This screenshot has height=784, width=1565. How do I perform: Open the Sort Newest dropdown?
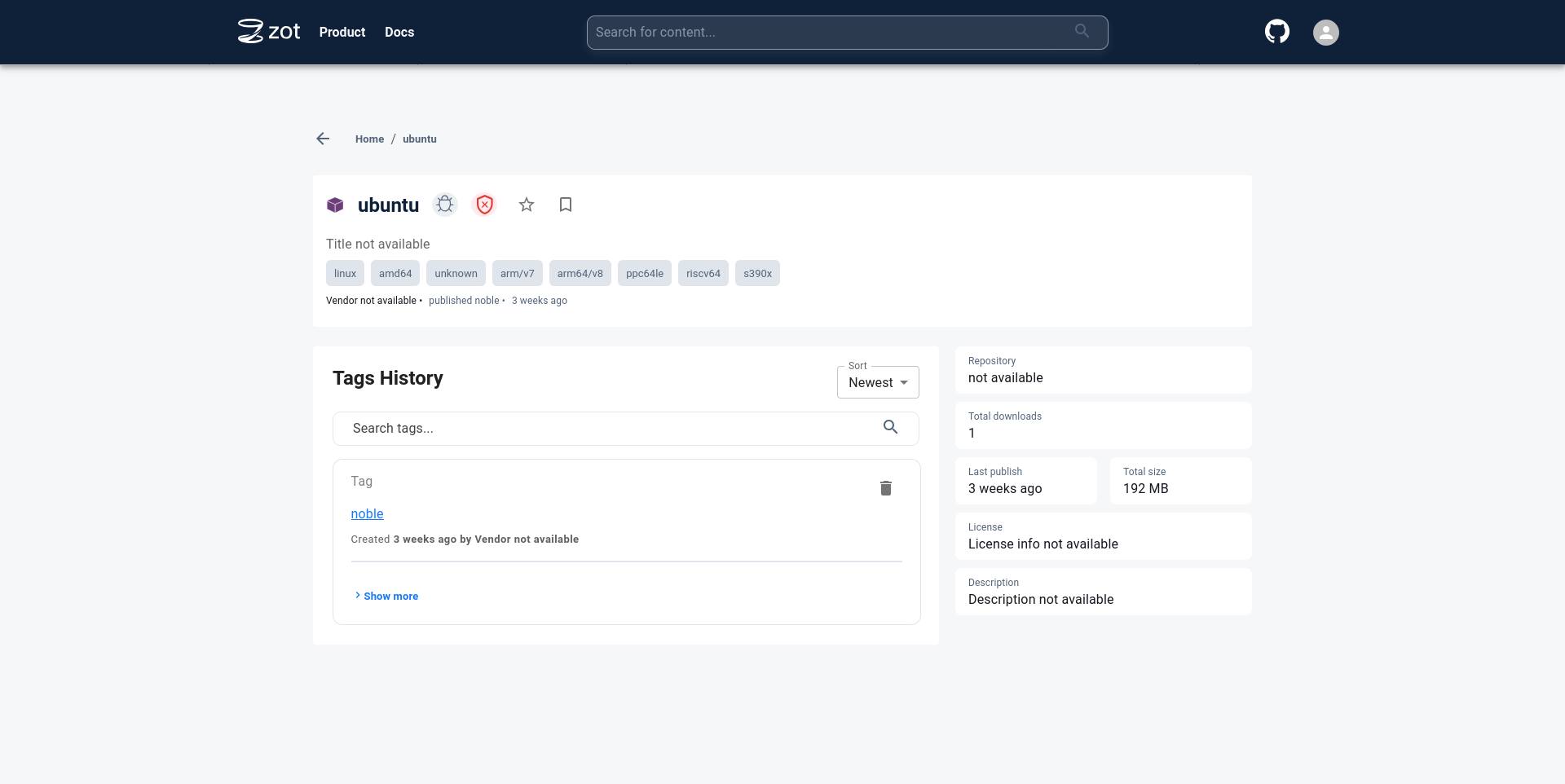(x=877, y=382)
